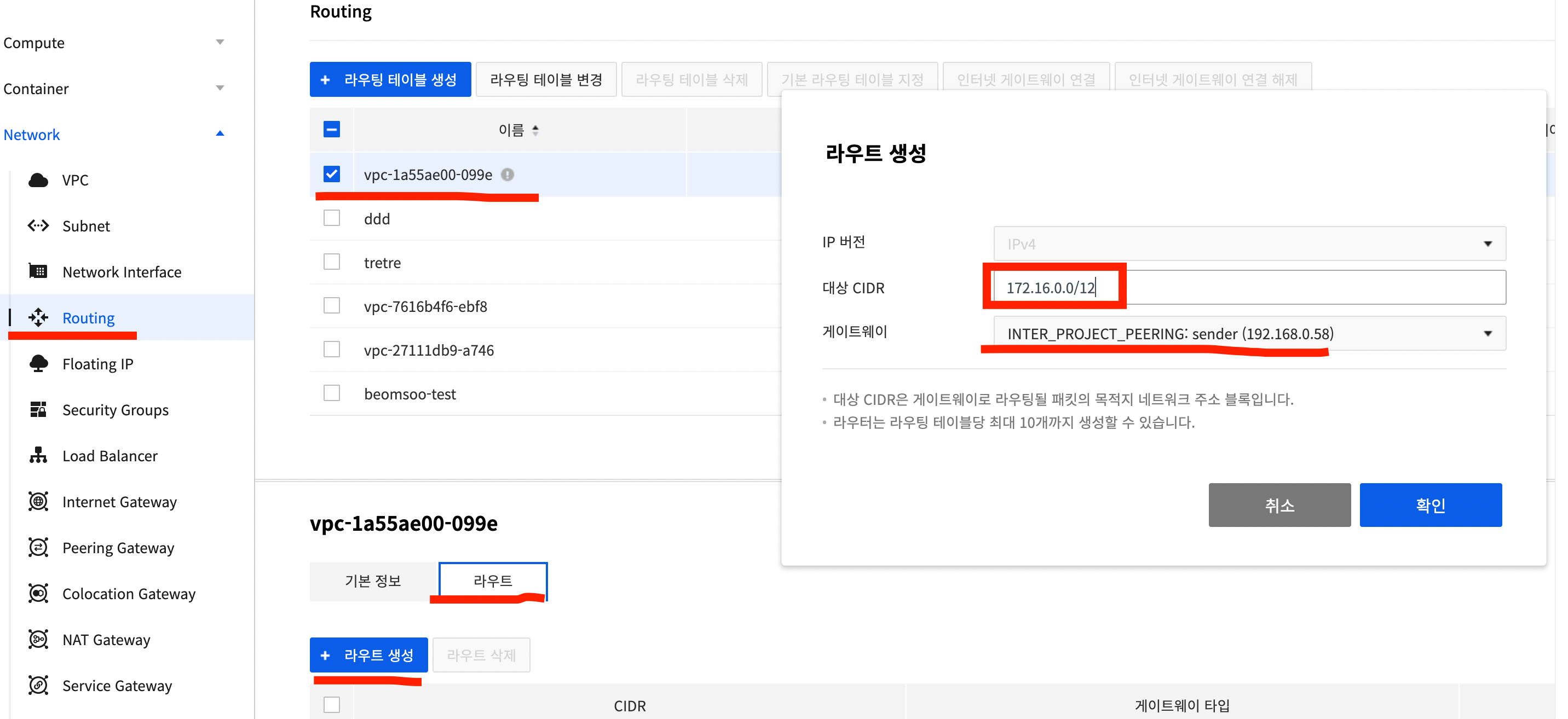
Task: Switch to the 기본 정보 tab
Action: click(x=373, y=581)
